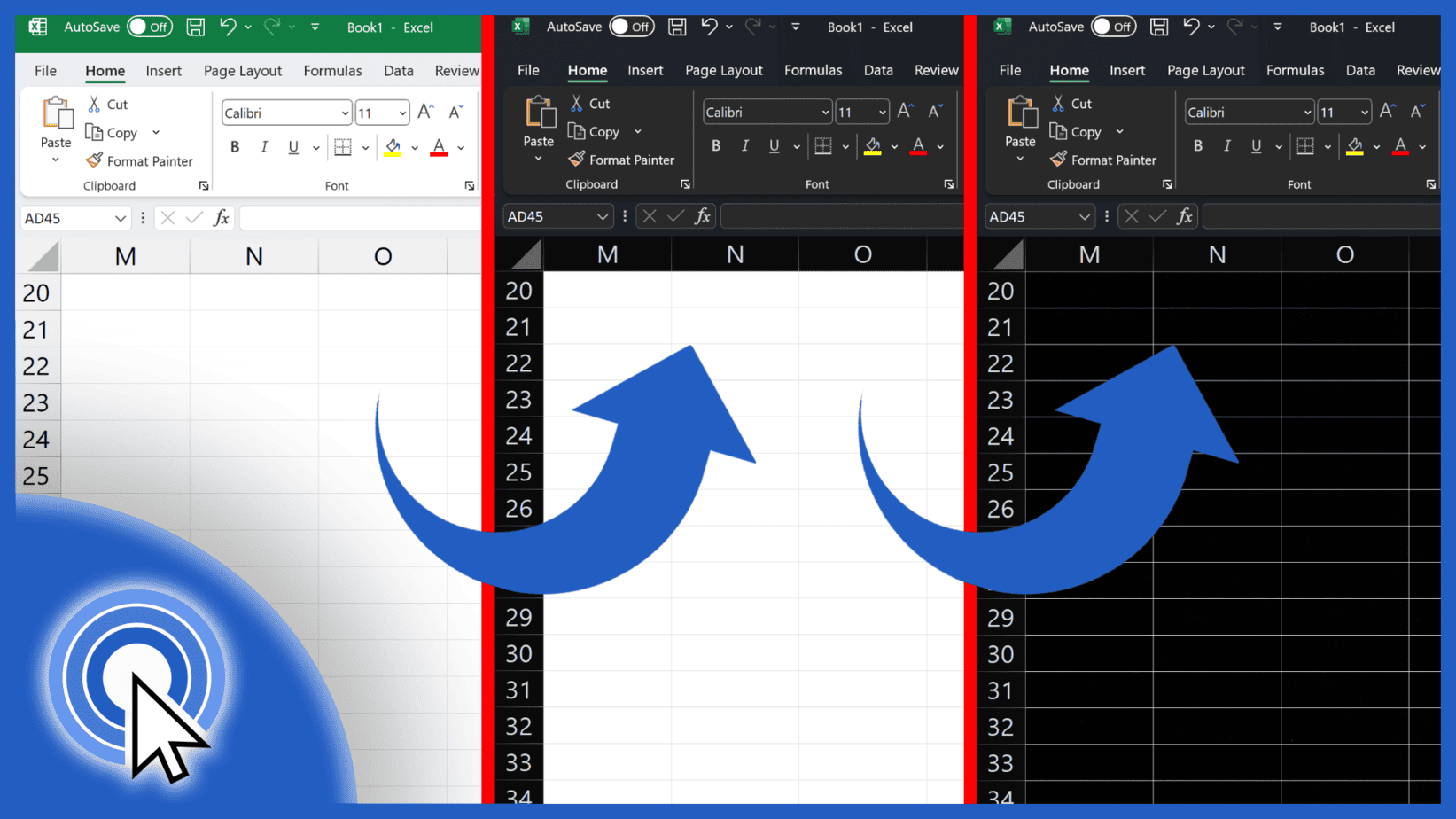
Task: Open Font dialog launcher in dark gray window
Action: coord(949,184)
